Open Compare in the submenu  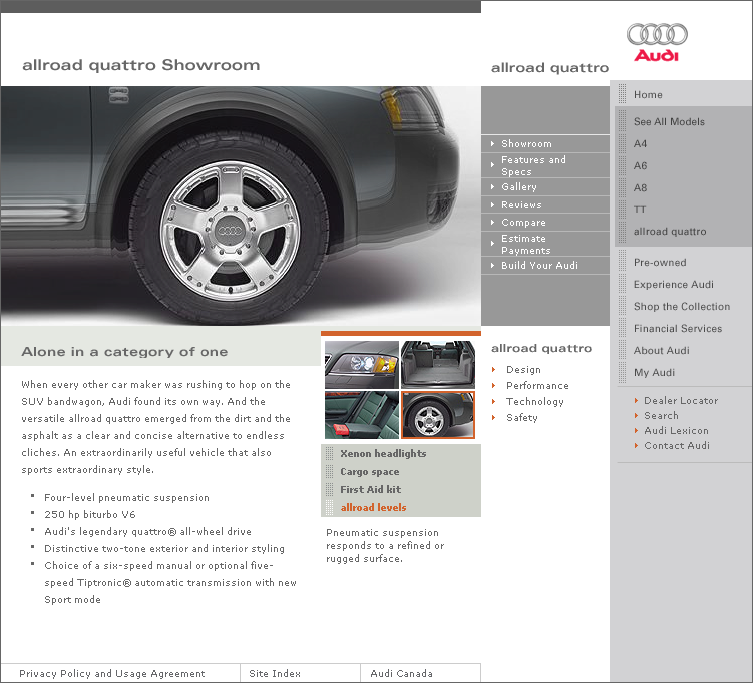point(523,223)
